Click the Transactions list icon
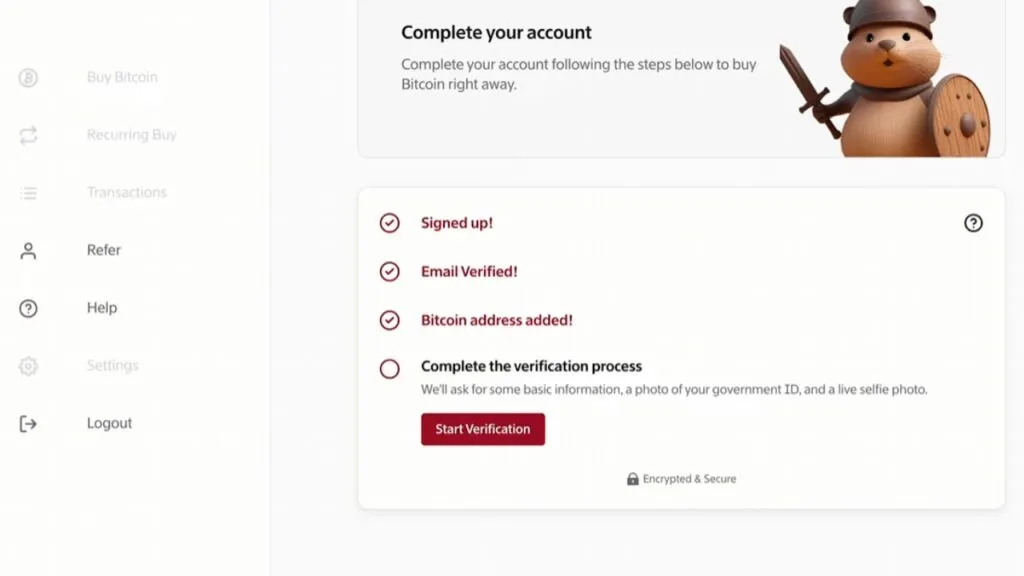This screenshot has width=1024, height=576. (x=28, y=193)
